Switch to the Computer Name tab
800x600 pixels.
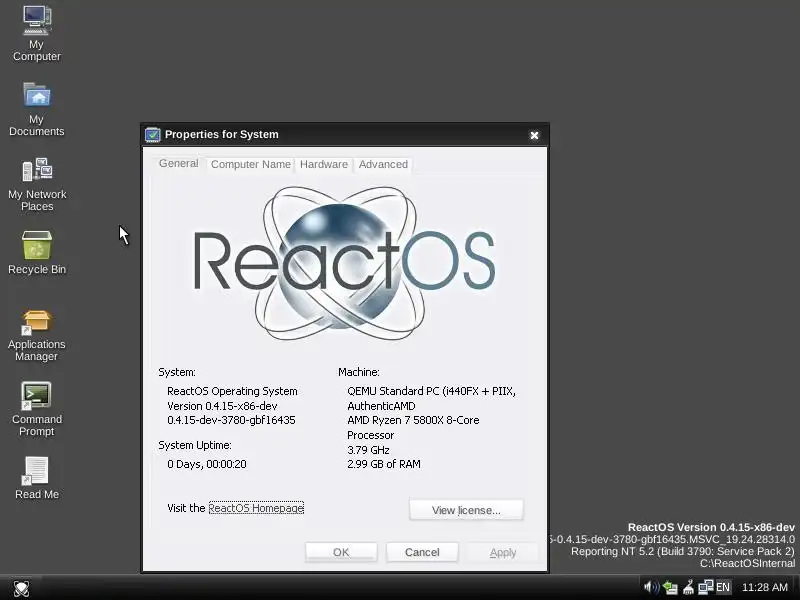pyautogui.click(x=251, y=164)
